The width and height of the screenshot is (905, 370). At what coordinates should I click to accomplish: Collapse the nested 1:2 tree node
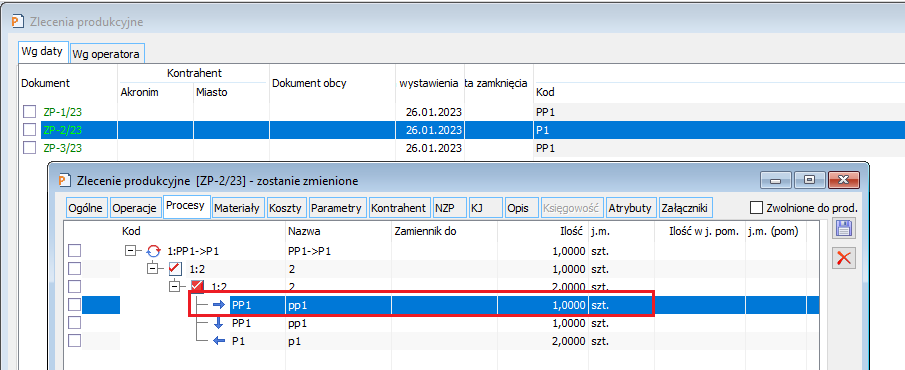(x=174, y=286)
